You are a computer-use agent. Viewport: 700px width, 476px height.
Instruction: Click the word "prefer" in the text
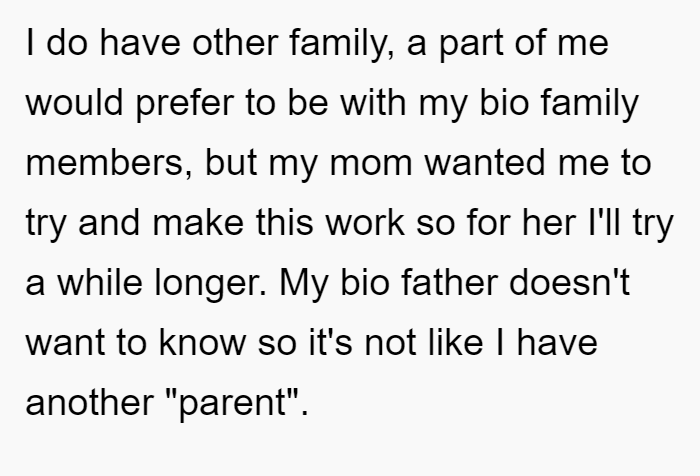184,104
